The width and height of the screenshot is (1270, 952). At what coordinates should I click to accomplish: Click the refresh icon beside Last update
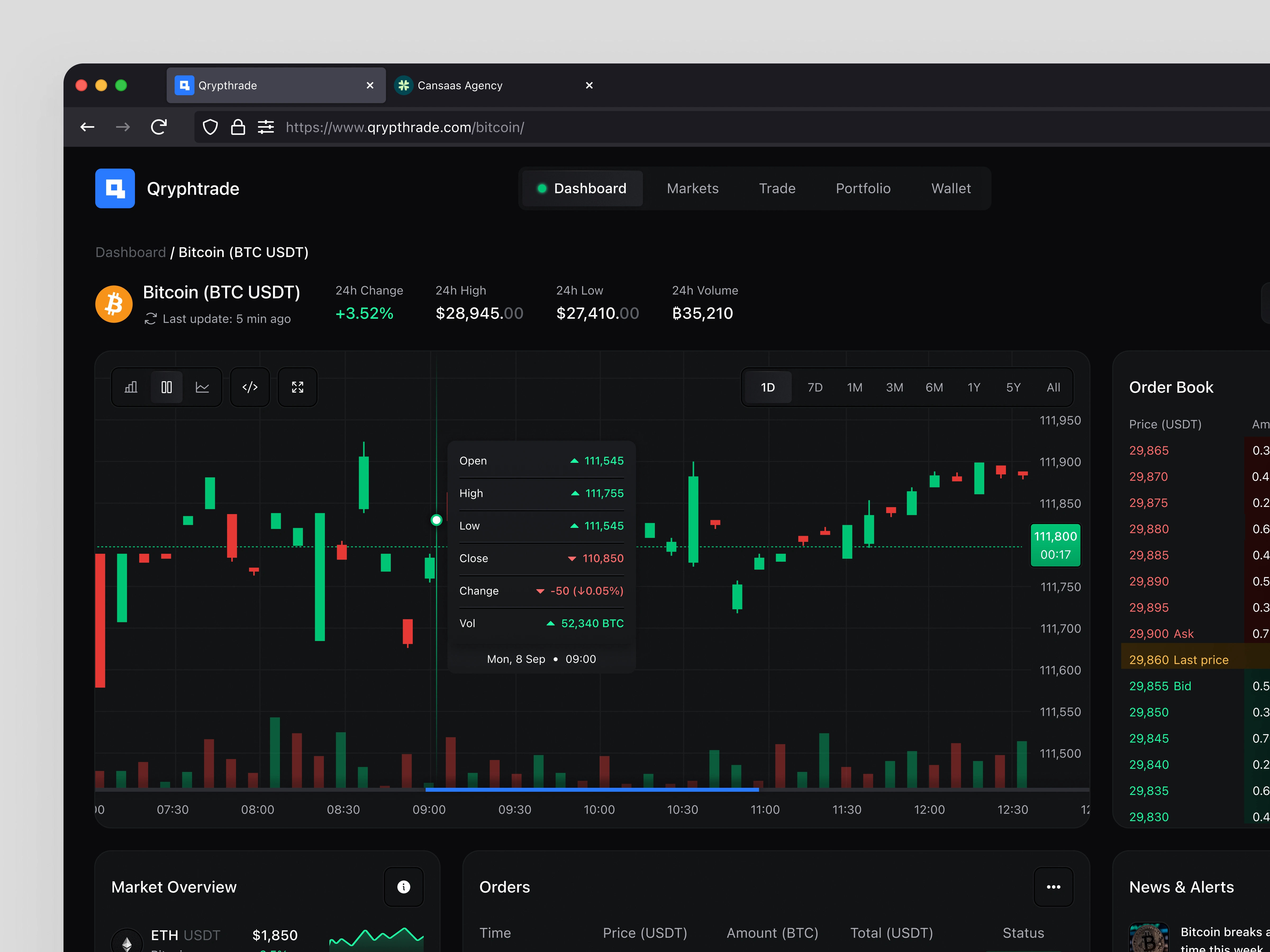(x=151, y=318)
